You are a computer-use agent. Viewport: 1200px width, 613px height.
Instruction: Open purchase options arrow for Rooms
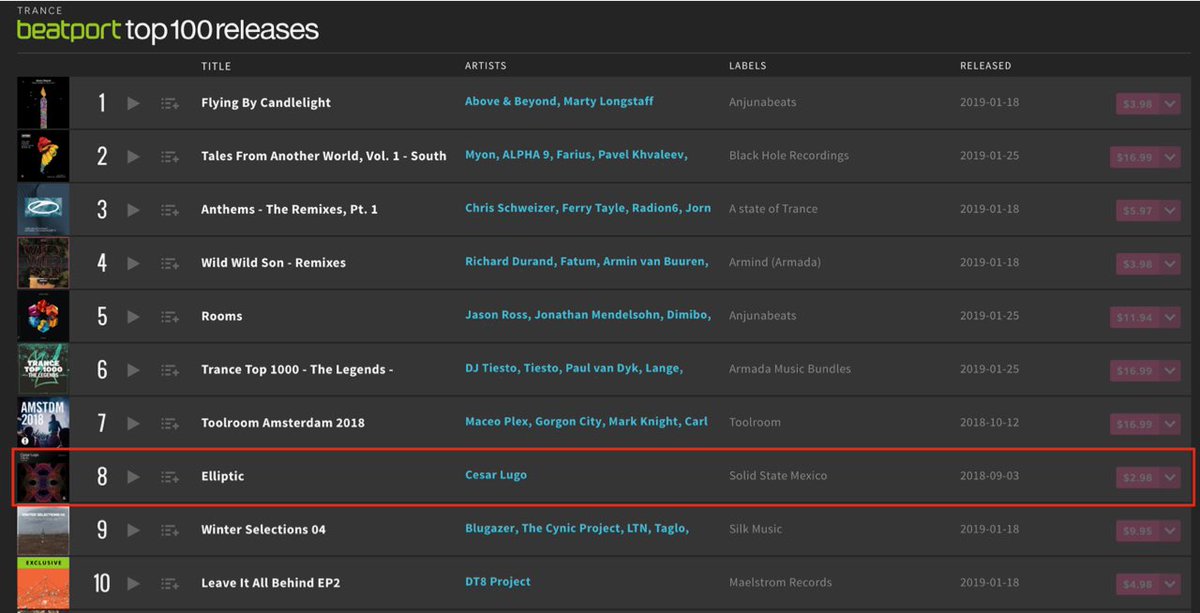tap(1171, 317)
